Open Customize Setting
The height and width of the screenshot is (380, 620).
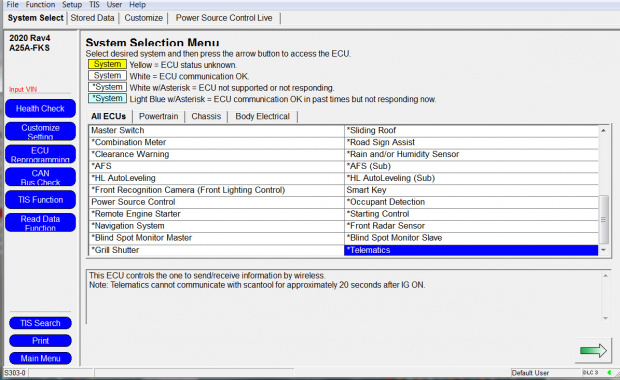[x=40, y=132]
